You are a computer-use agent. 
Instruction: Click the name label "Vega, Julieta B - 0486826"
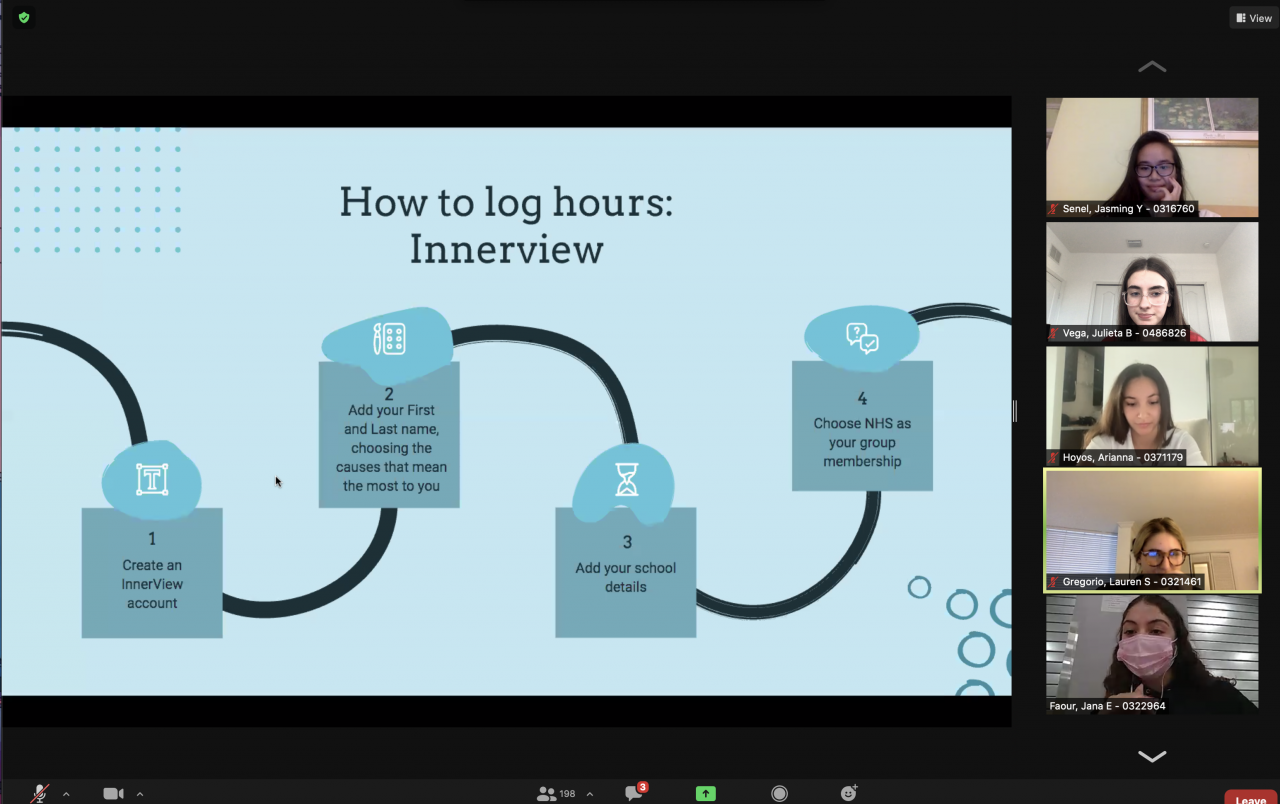pyautogui.click(x=1125, y=333)
